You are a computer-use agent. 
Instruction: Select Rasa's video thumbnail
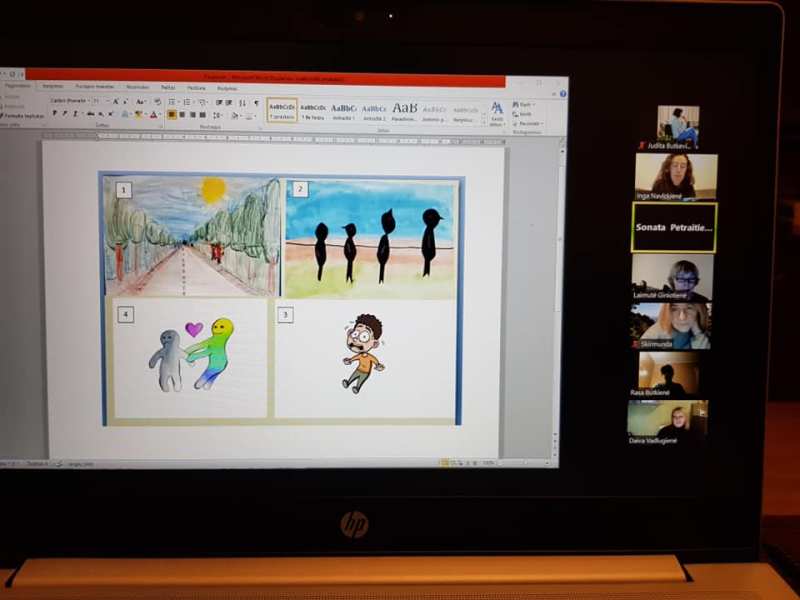(x=668, y=374)
